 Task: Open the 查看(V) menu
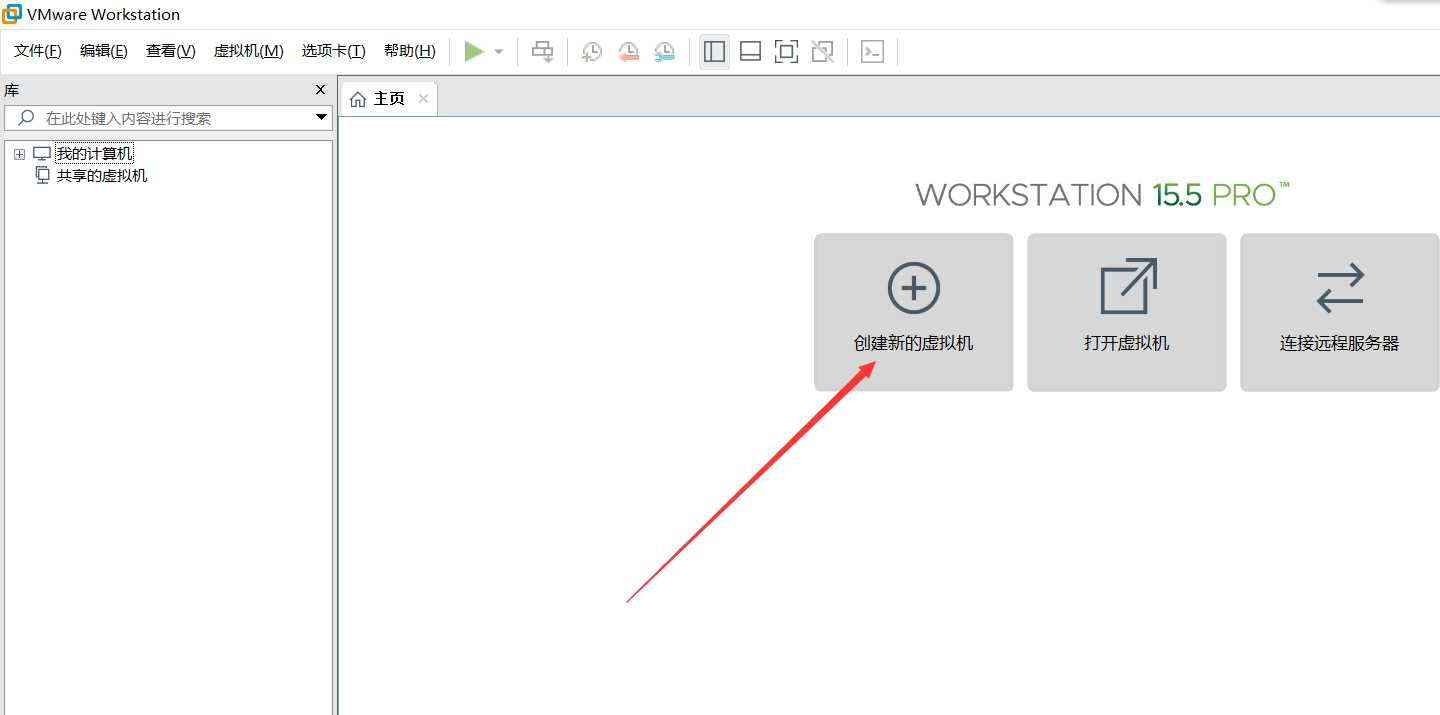tap(171, 51)
